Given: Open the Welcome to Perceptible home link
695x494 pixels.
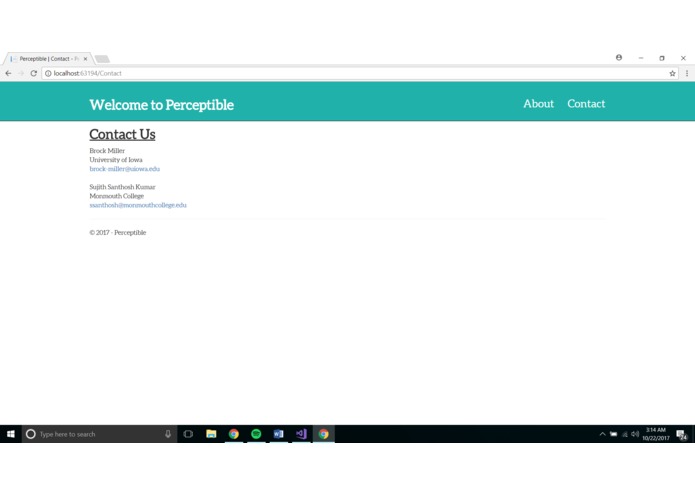Looking at the screenshot, I should [x=161, y=105].
